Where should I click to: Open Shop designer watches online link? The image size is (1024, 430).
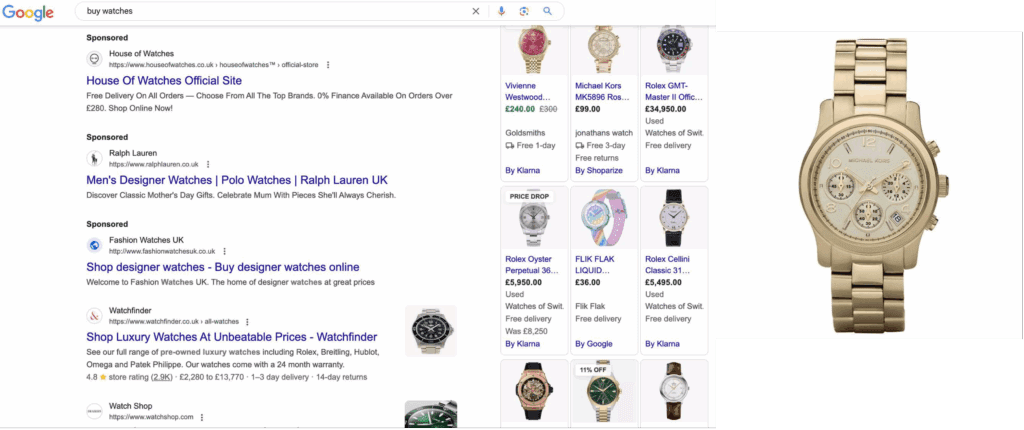223,267
